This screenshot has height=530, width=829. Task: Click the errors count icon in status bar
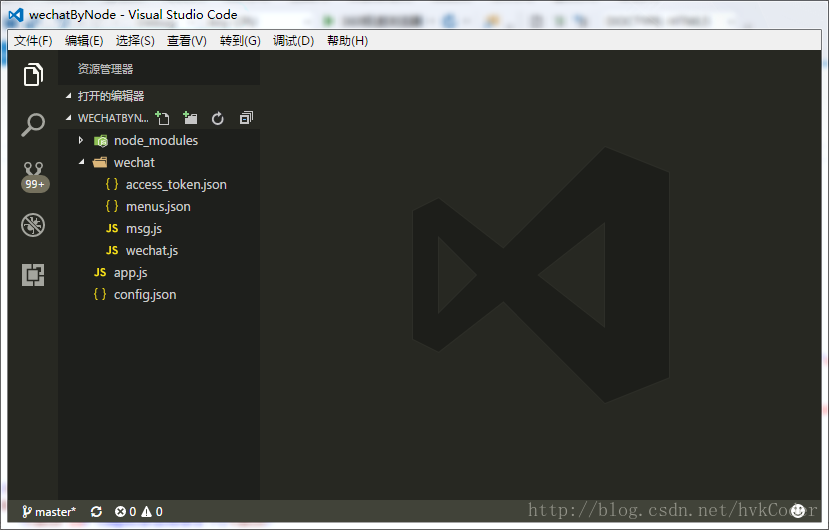pyautogui.click(x=121, y=511)
